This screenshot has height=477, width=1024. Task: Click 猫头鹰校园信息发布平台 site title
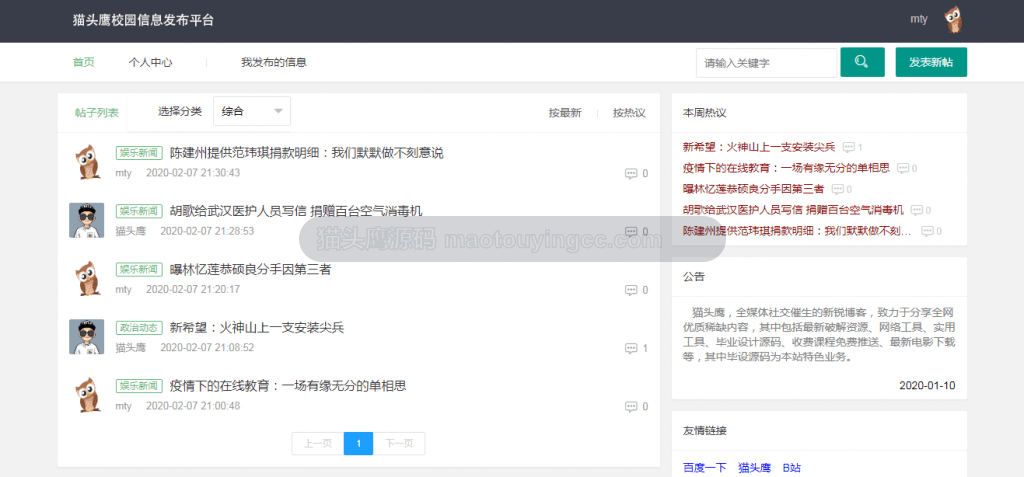pos(143,20)
